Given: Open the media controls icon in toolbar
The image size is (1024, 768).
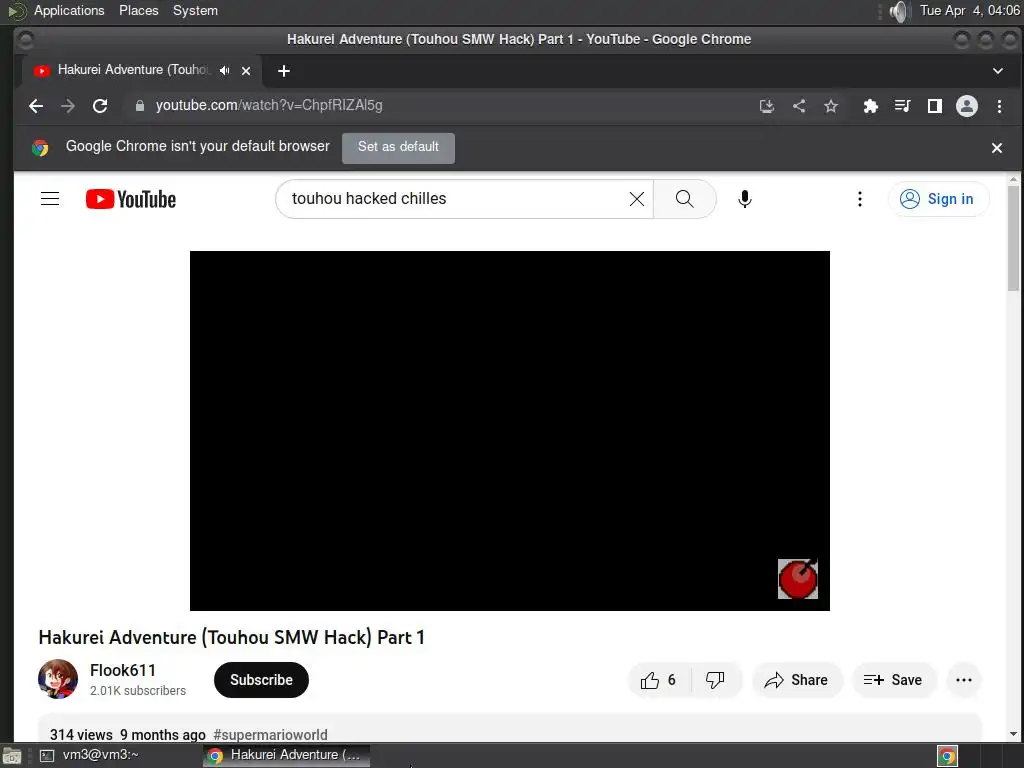Looking at the screenshot, I should click(903, 106).
